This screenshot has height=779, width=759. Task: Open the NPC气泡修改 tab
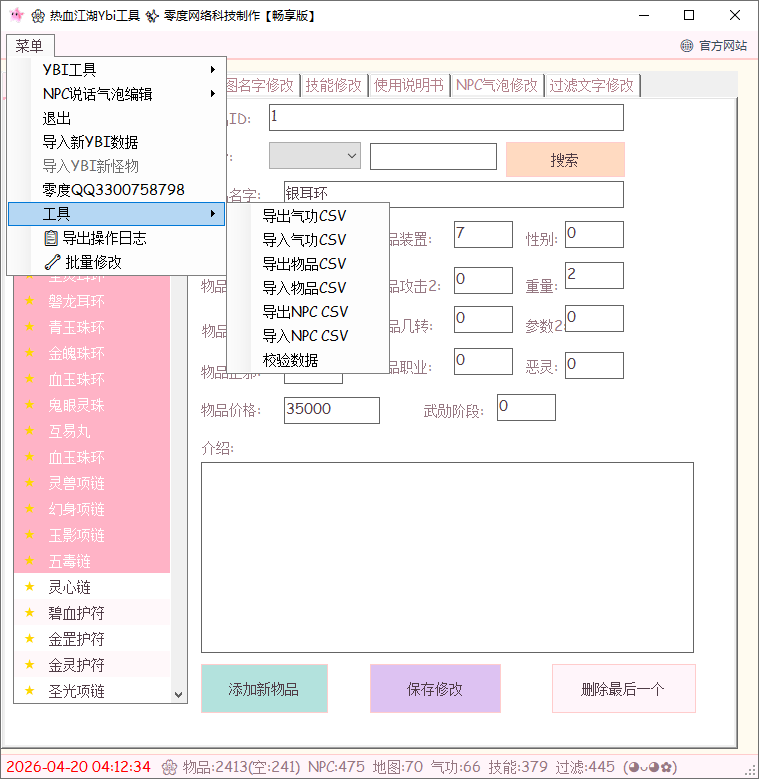(x=497, y=85)
